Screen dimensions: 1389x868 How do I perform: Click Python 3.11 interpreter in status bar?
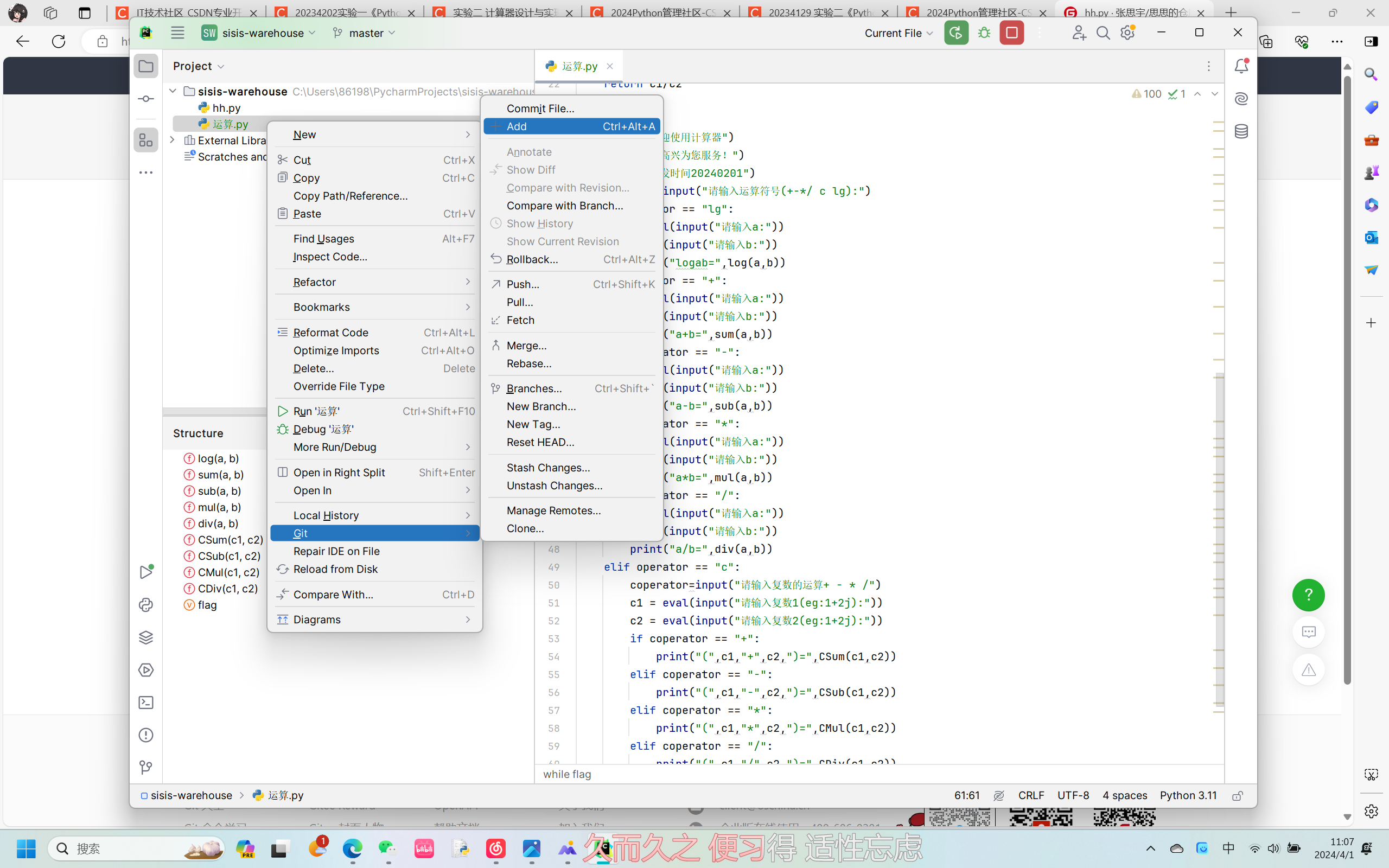coord(1188,796)
